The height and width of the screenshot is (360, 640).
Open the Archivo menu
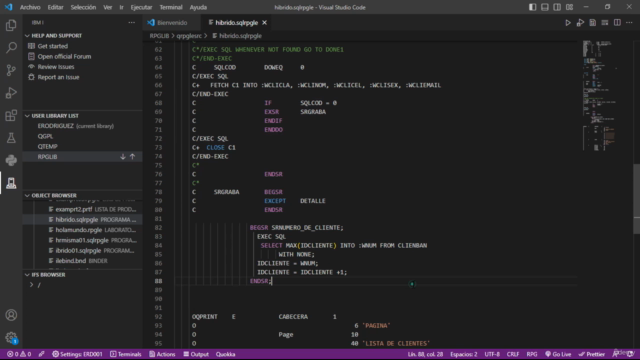coord(30,7)
